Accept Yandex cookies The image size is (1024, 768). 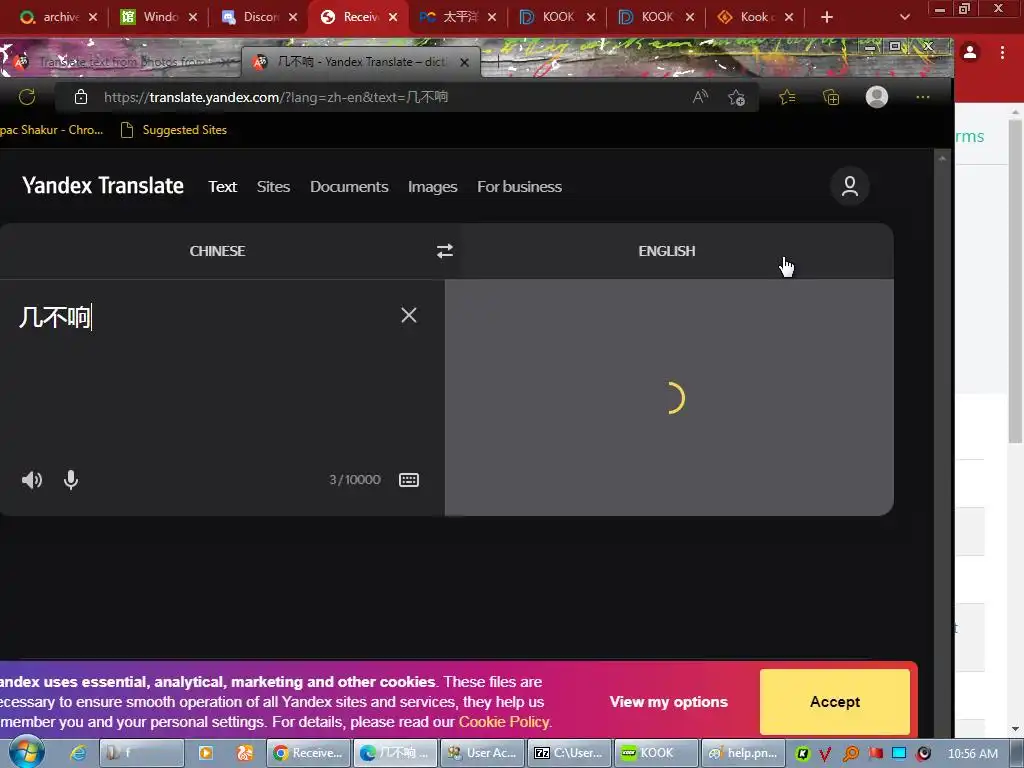click(x=835, y=701)
